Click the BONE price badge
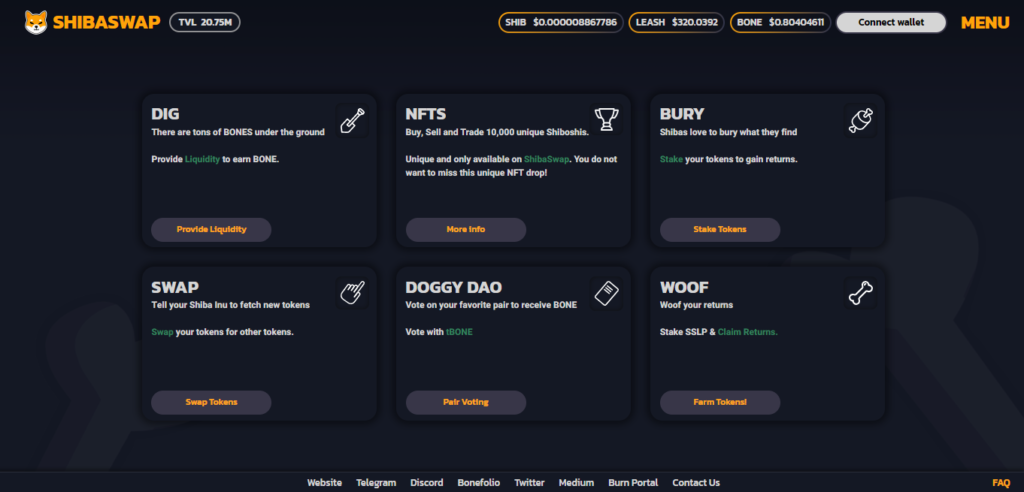Viewport: 1024px width, 492px height. (780, 22)
